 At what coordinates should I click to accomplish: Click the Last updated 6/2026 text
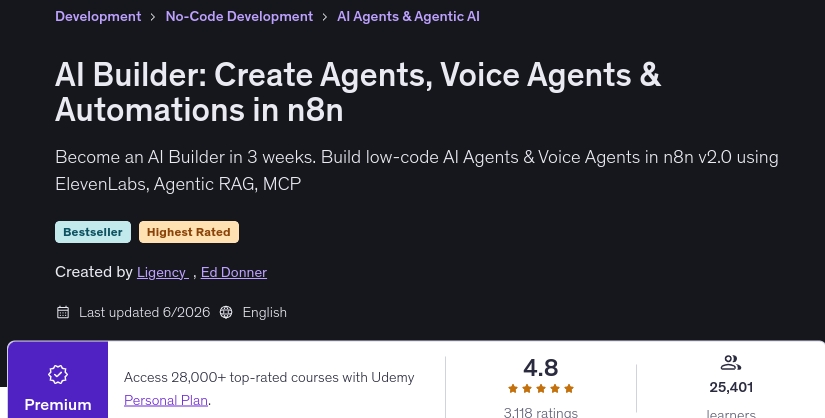(145, 312)
